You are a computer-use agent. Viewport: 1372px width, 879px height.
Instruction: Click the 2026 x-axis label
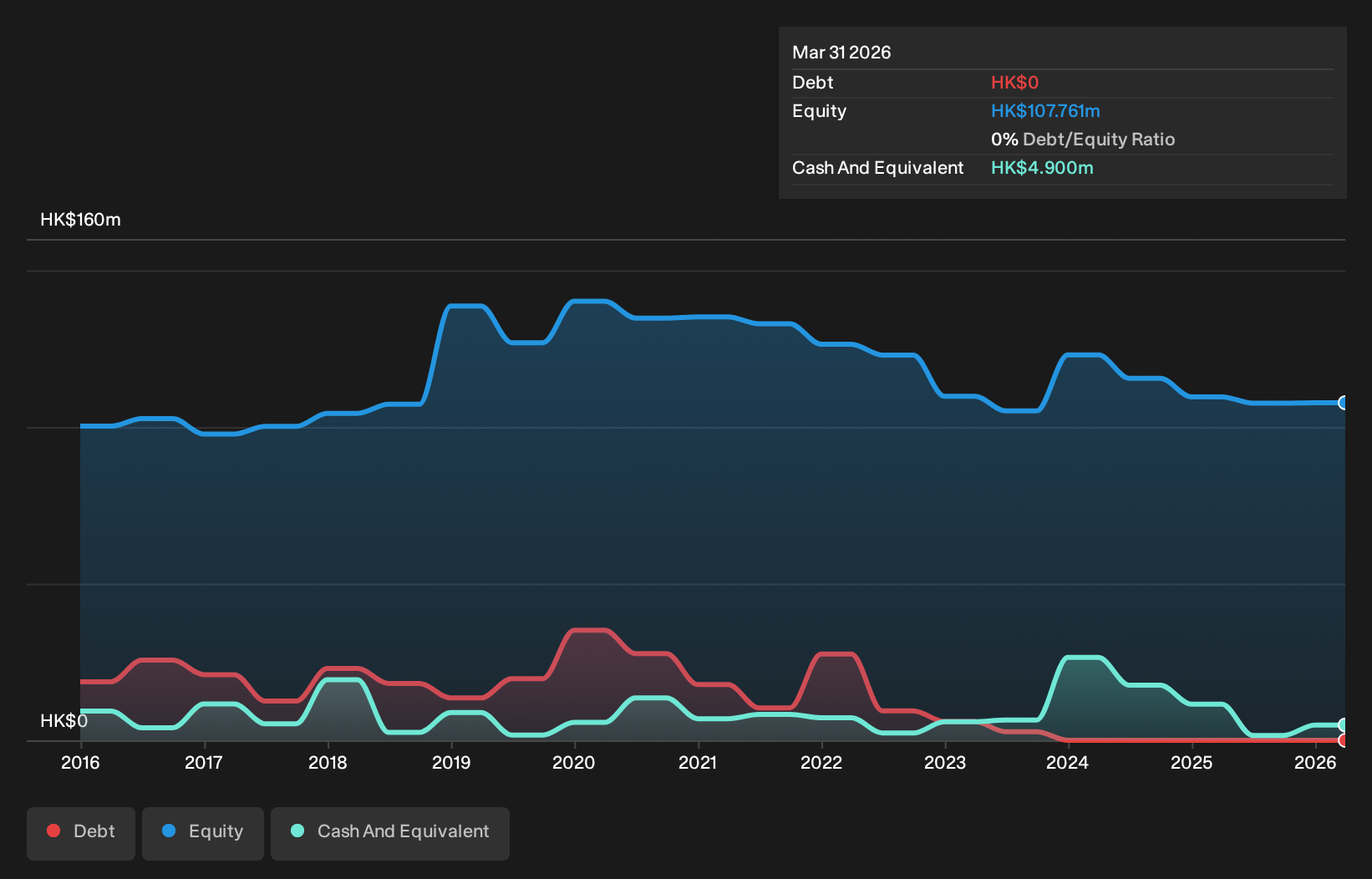(x=1315, y=762)
